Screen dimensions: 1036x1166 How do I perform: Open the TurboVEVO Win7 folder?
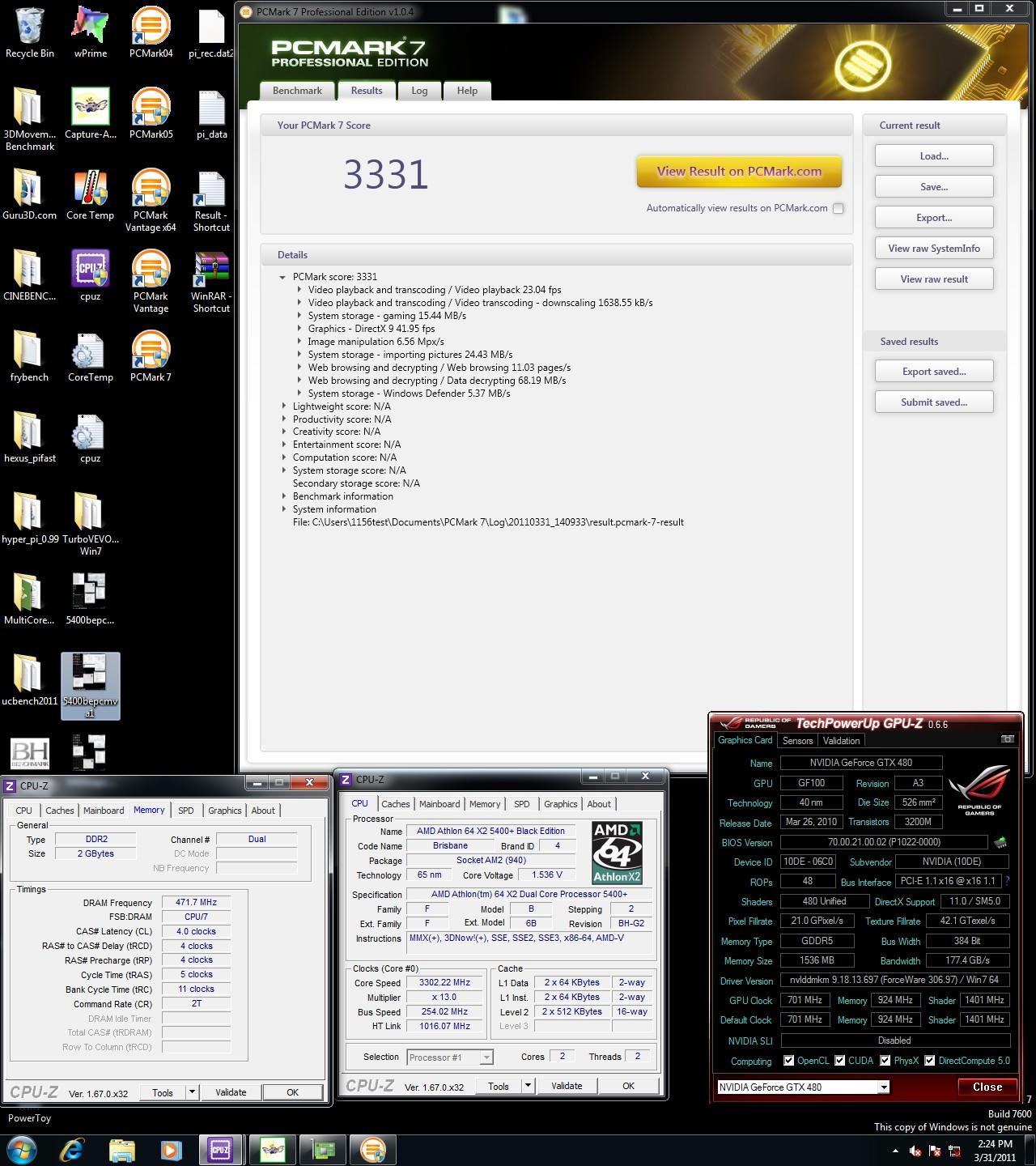[90, 524]
